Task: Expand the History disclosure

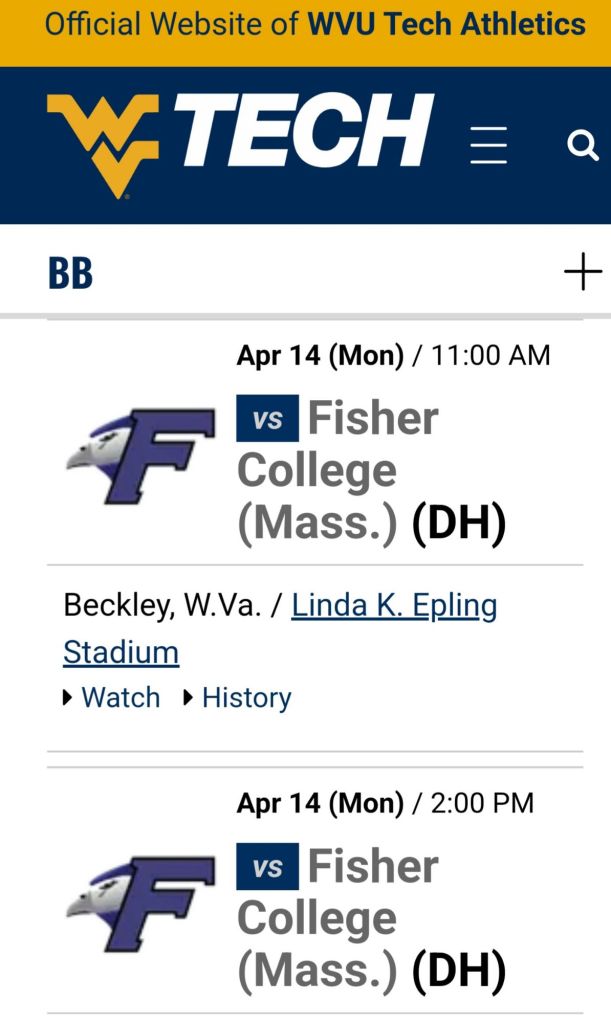Action: coord(238,698)
